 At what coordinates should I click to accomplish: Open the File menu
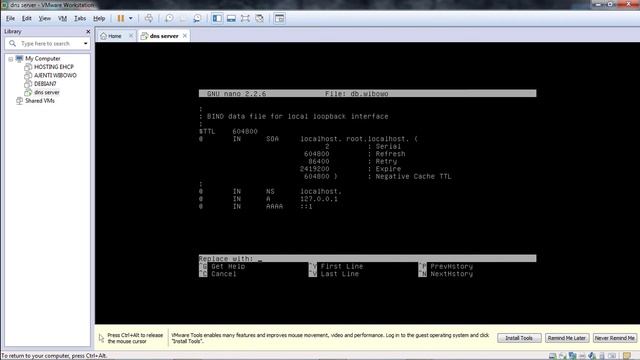pos(10,18)
